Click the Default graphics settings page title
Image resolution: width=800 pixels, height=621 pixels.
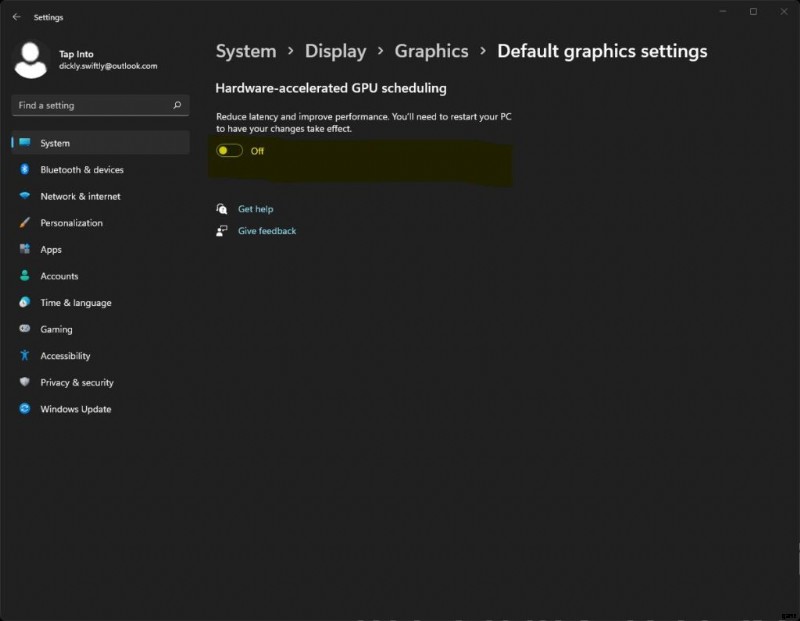[x=602, y=51]
